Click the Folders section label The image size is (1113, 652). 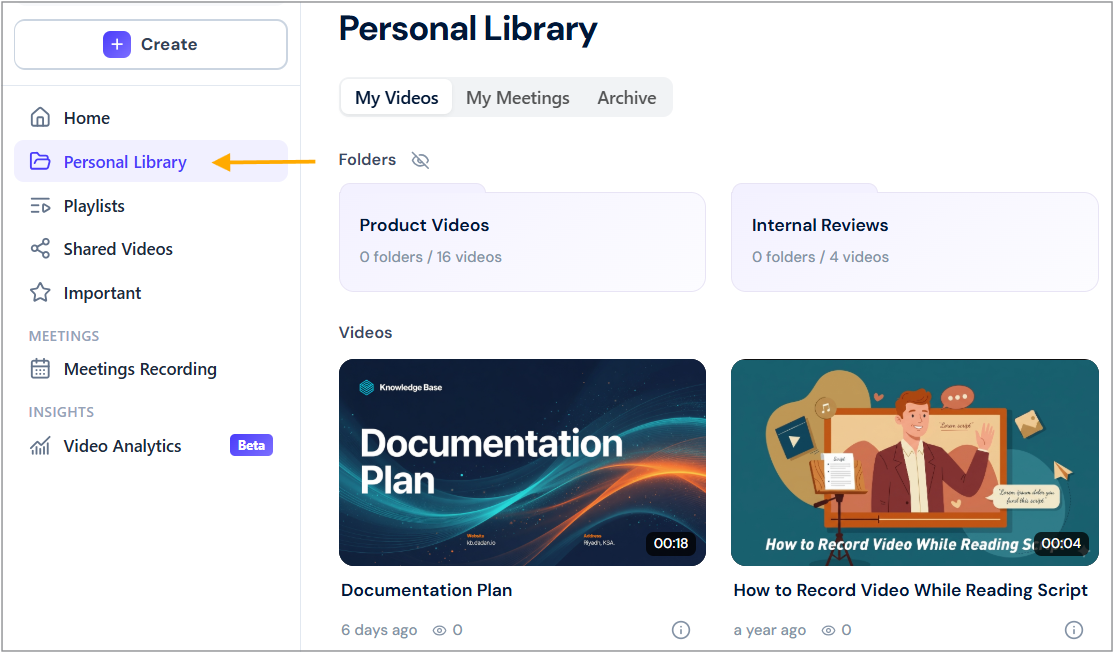(367, 160)
